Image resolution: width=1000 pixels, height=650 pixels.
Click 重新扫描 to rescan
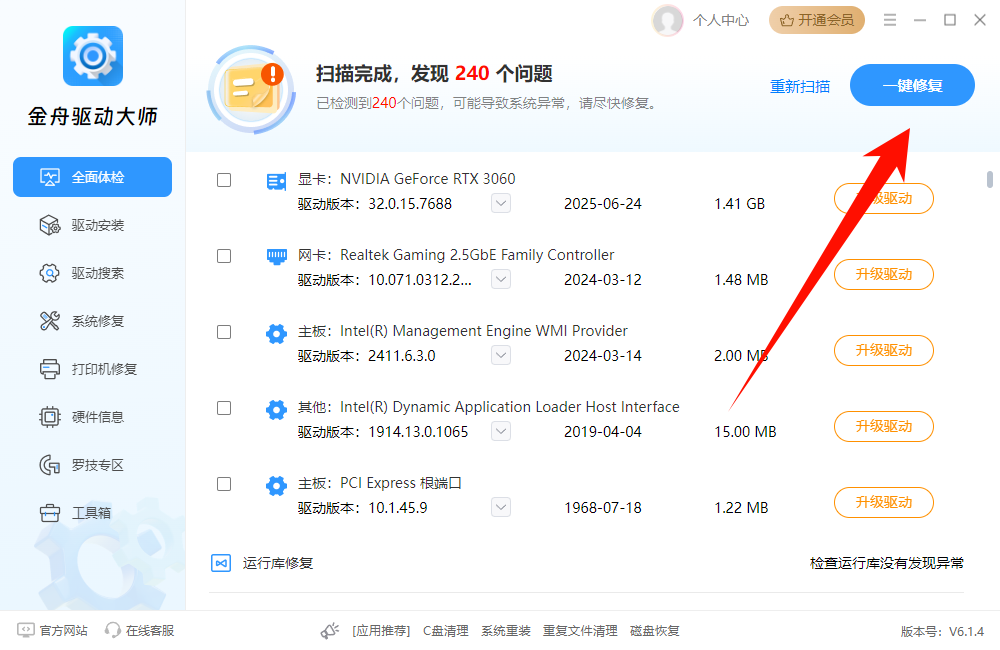coord(800,87)
